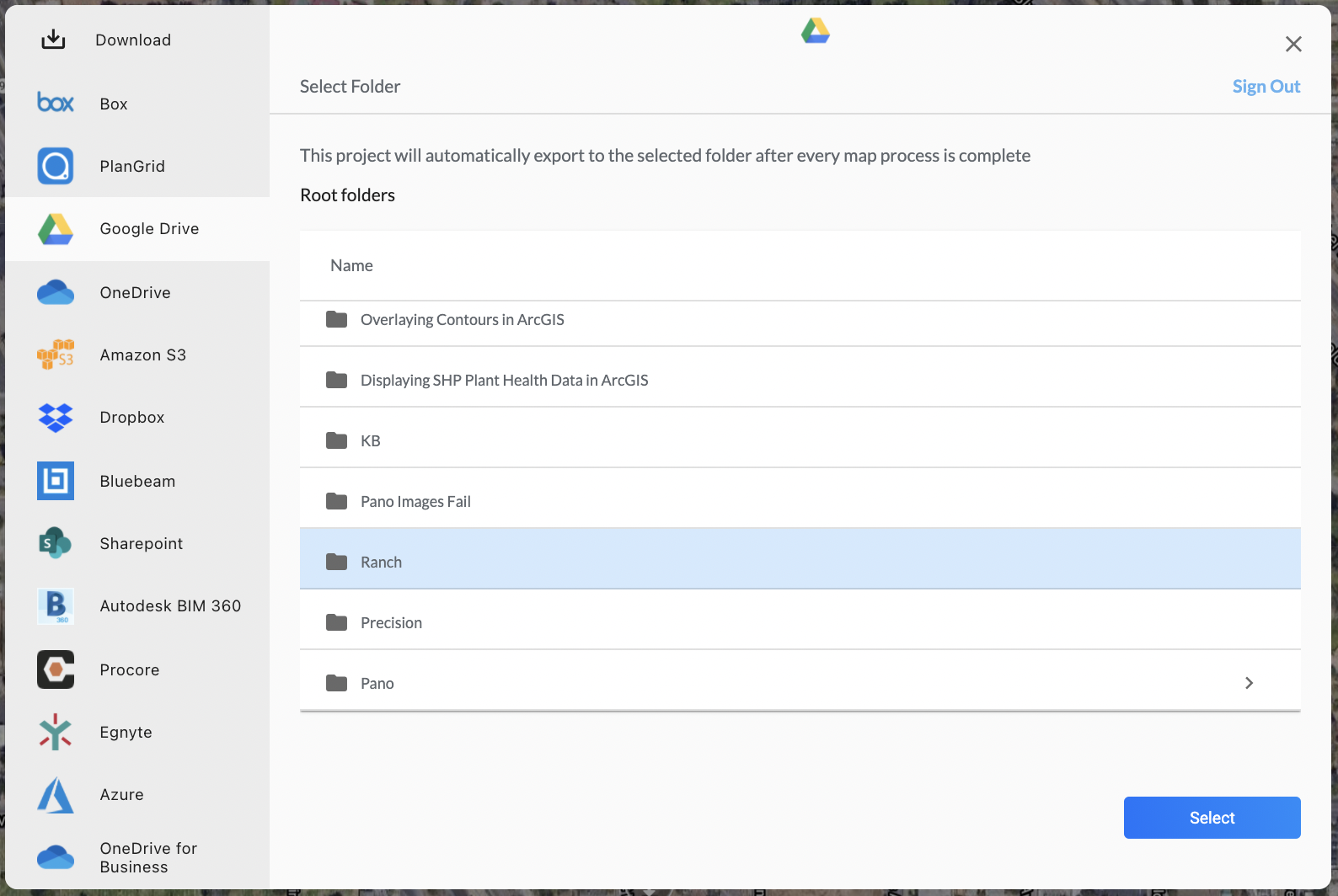Click the Box logo icon
This screenshot has height=896, width=1338.
tap(56, 103)
